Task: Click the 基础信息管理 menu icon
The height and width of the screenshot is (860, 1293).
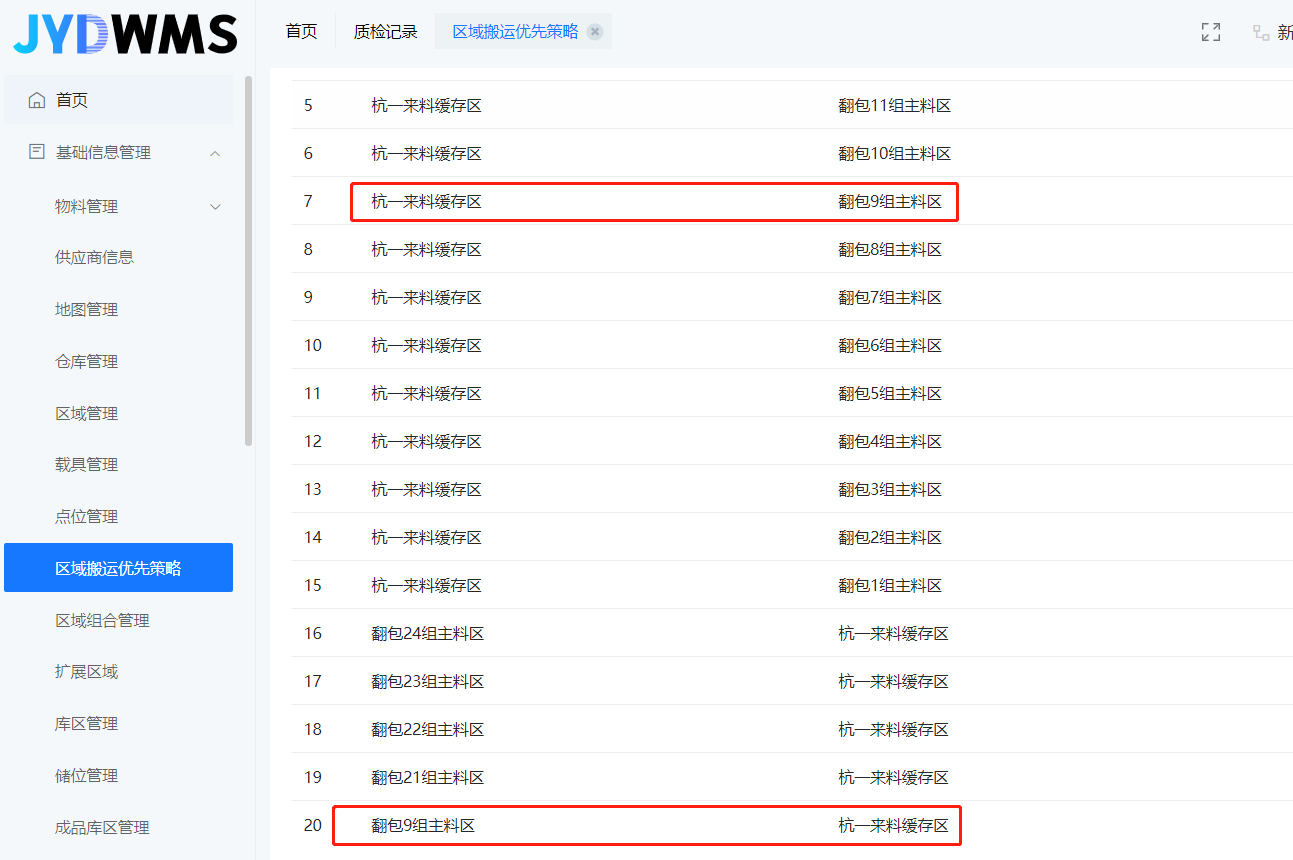Action: click(37, 152)
